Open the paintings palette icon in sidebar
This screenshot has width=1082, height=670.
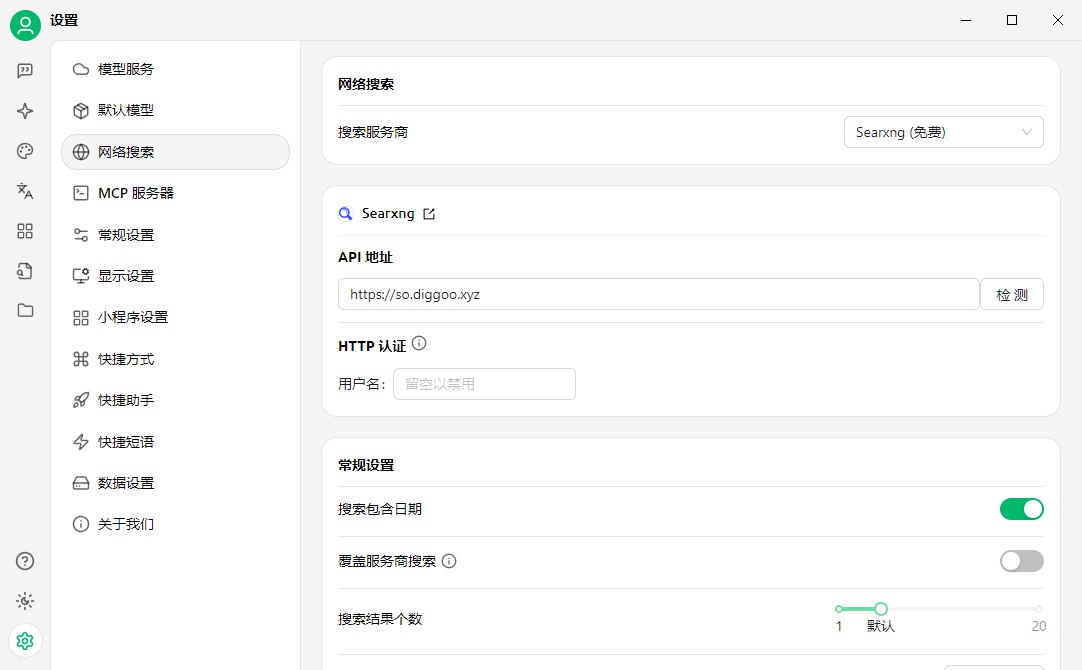[x=25, y=151]
